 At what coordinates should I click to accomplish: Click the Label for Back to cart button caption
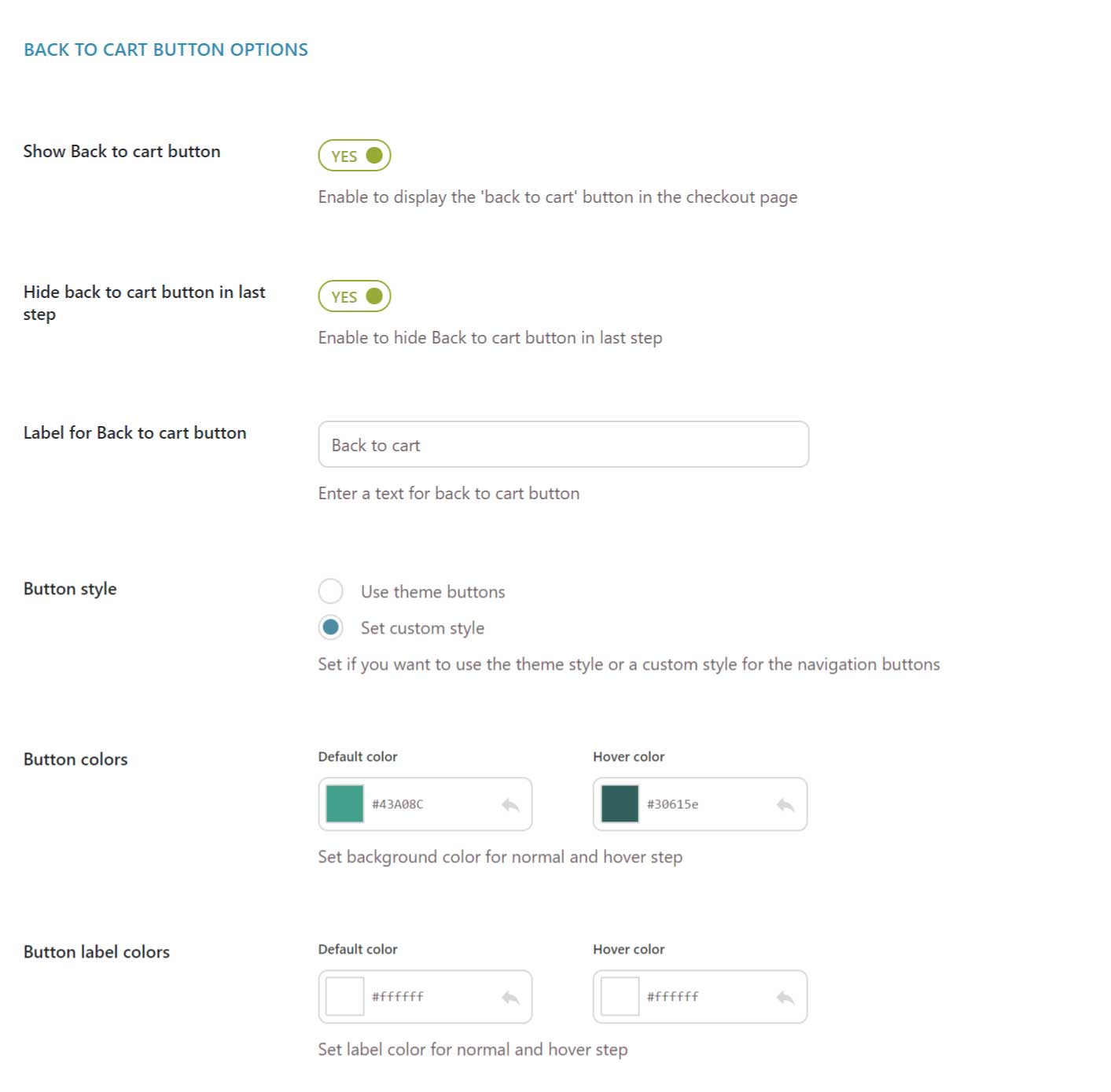tap(134, 433)
